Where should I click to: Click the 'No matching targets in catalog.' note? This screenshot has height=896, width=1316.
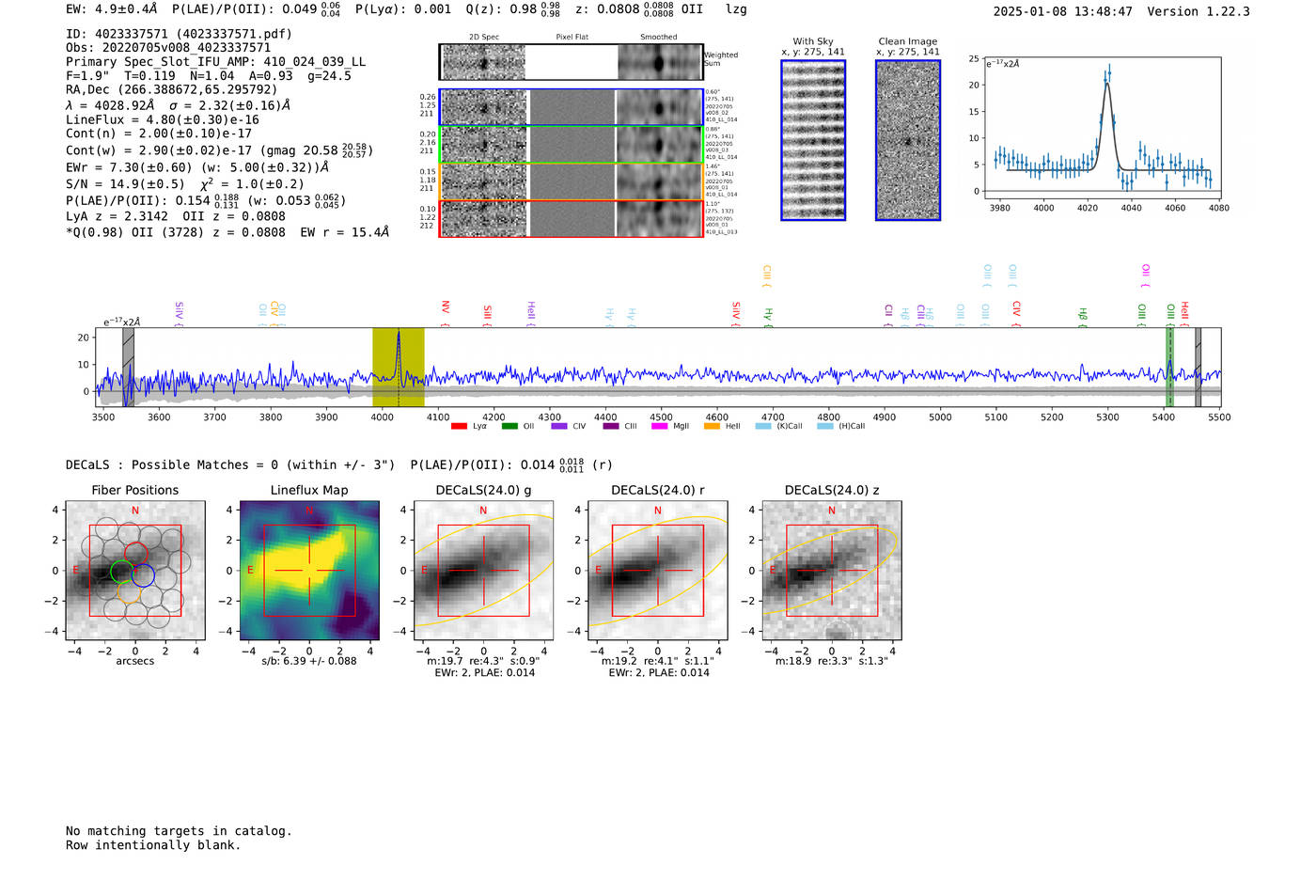tap(179, 831)
